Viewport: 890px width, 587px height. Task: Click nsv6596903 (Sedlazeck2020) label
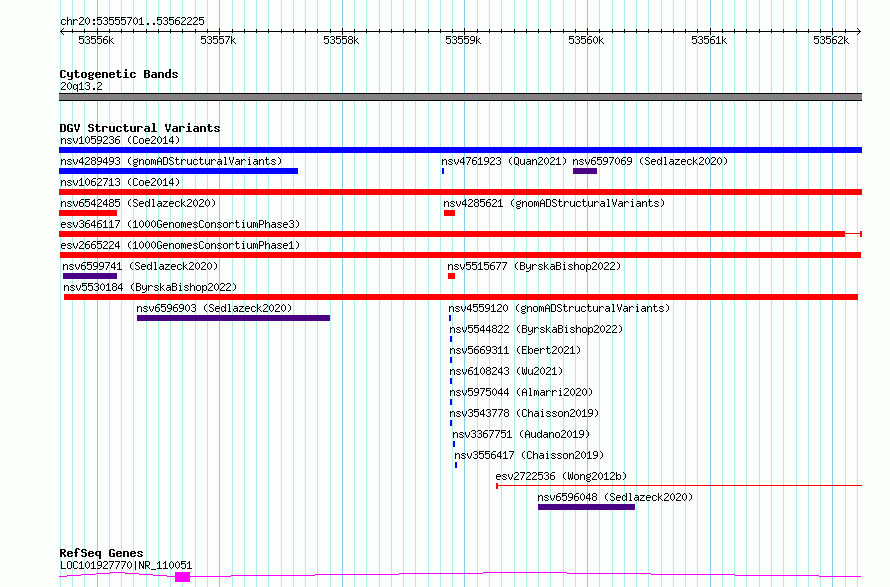click(x=214, y=308)
